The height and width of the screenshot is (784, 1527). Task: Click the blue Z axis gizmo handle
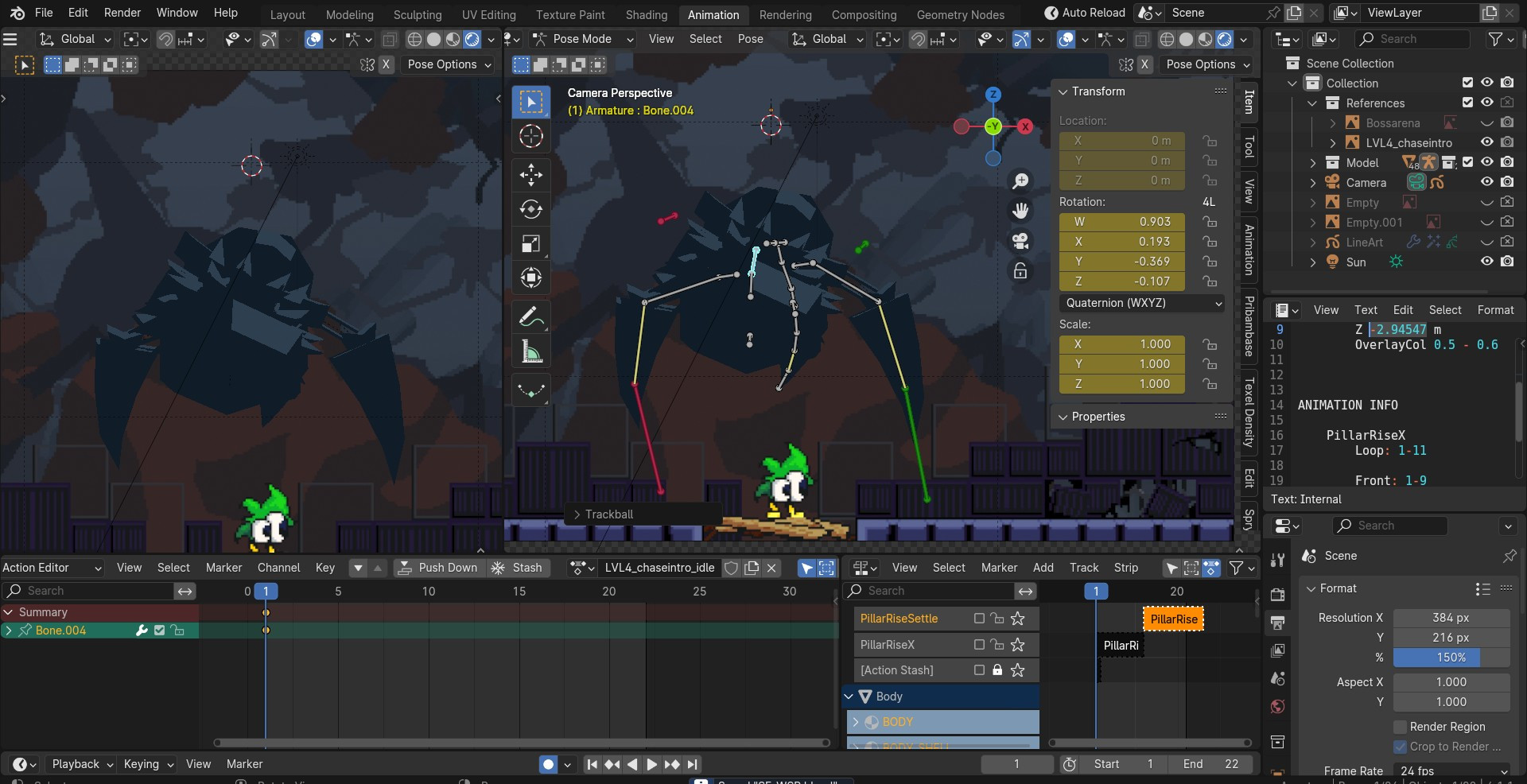coord(993,95)
